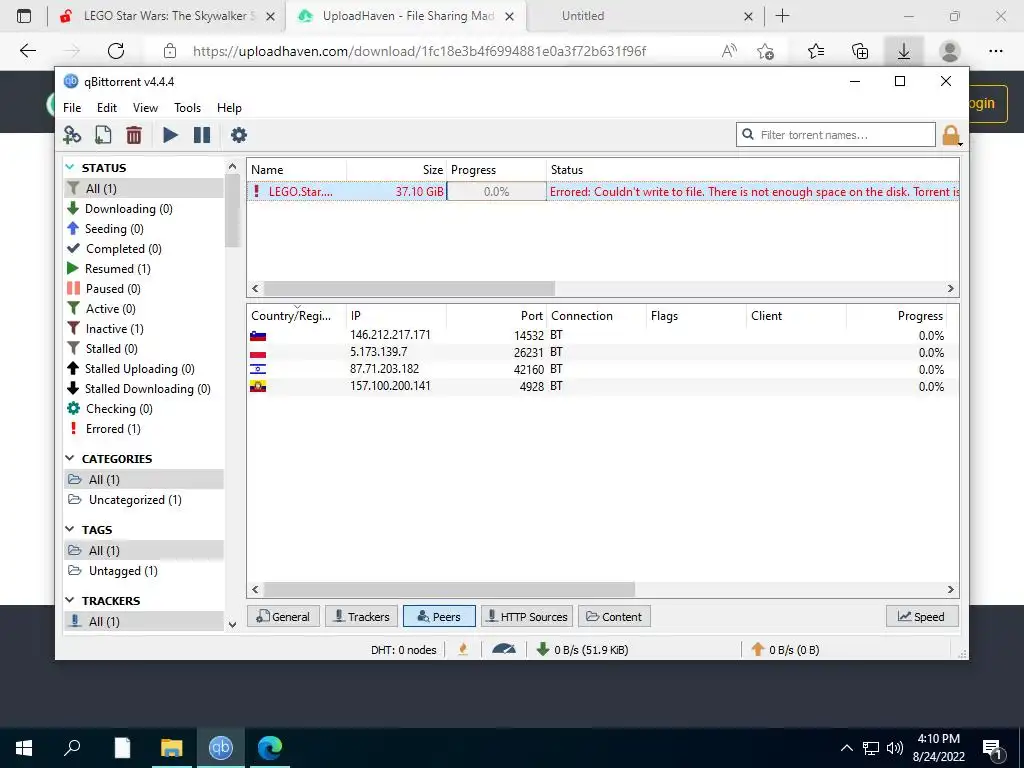Click the orange lock icon in qBittorrent
The width and height of the screenshot is (1024, 768).
tap(951, 135)
